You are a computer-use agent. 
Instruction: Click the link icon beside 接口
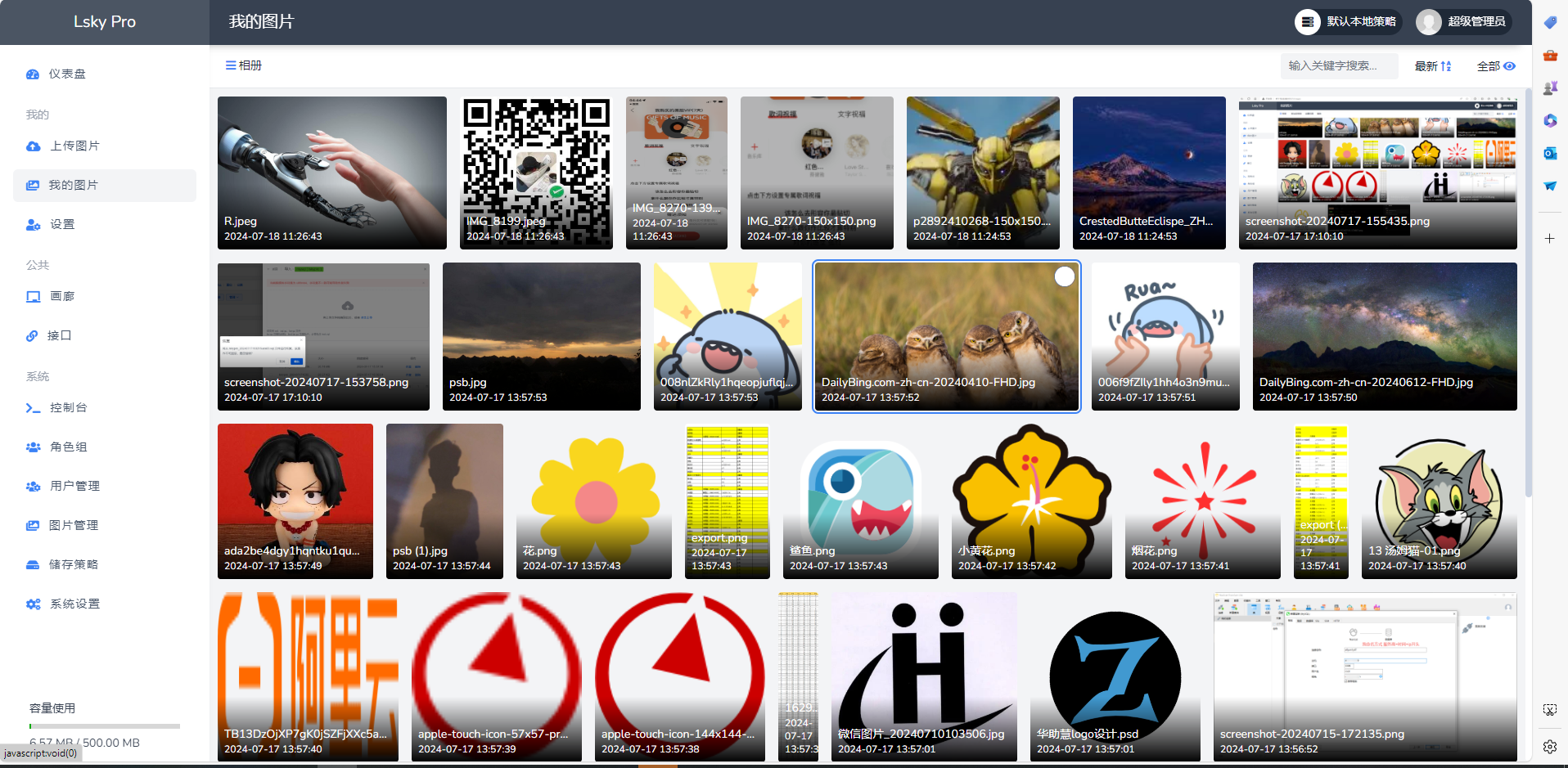point(32,336)
